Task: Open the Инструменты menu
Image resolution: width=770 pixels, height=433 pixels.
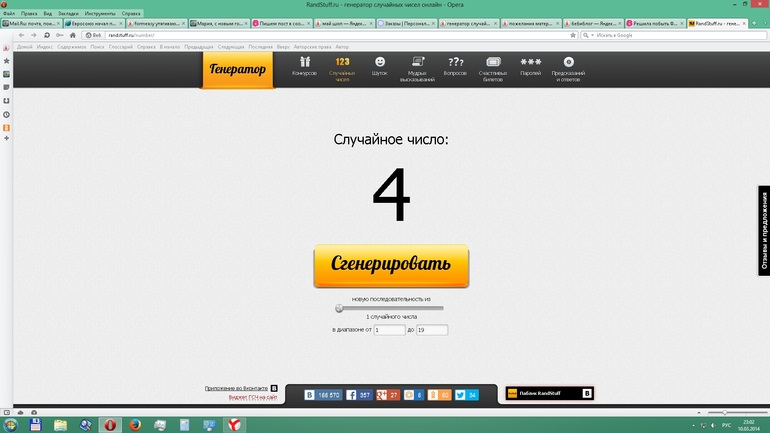Action: point(100,14)
